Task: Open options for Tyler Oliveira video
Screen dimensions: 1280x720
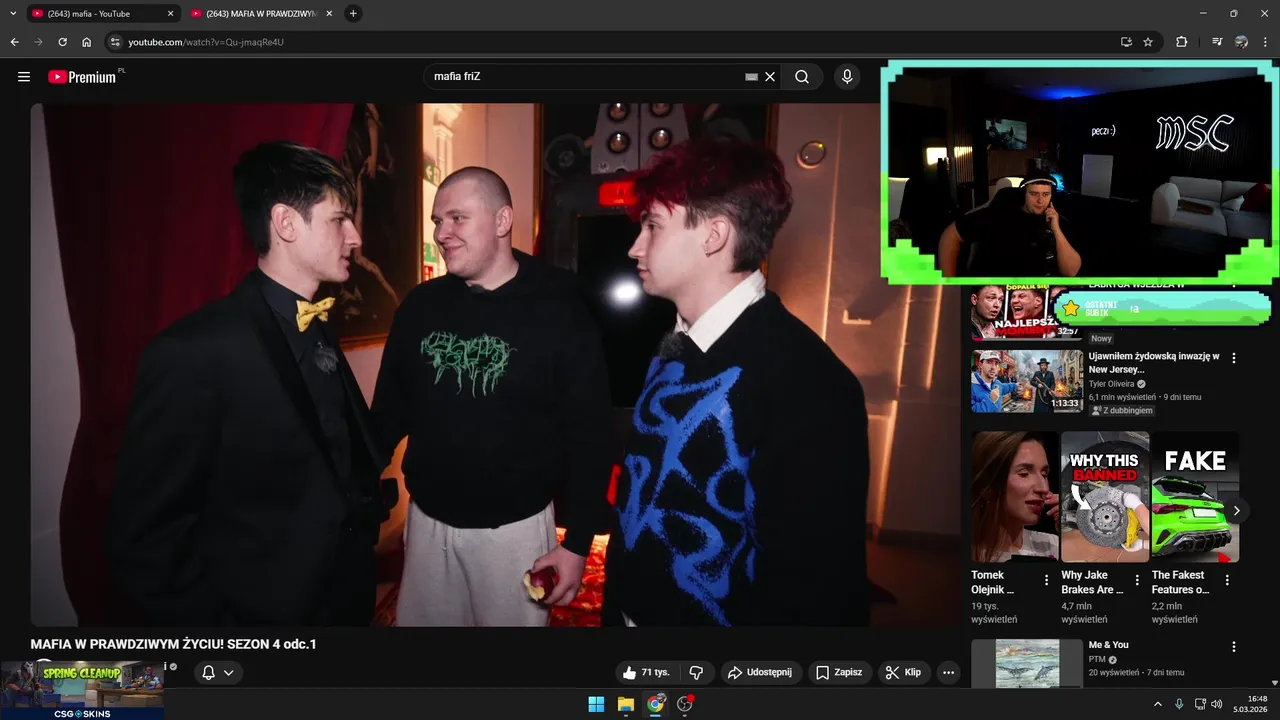Action: pyautogui.click(x=1234, y=358)
